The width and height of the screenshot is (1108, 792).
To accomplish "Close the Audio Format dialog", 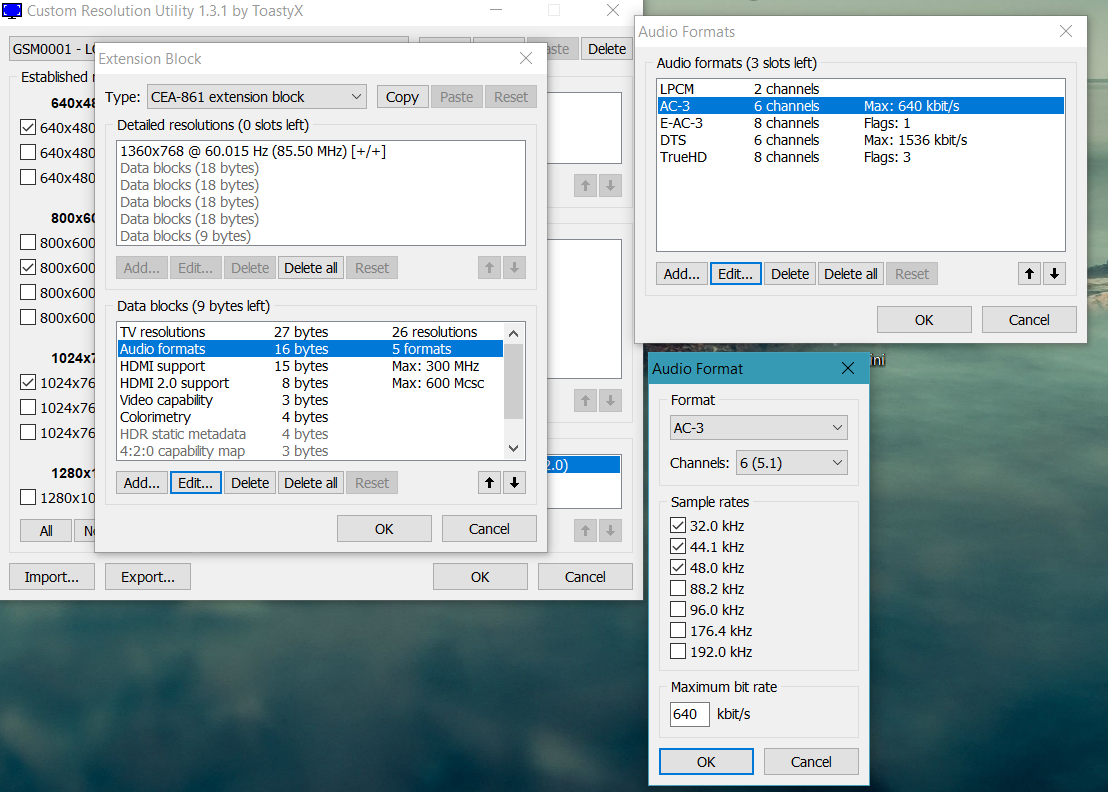I will coord(848,368).
